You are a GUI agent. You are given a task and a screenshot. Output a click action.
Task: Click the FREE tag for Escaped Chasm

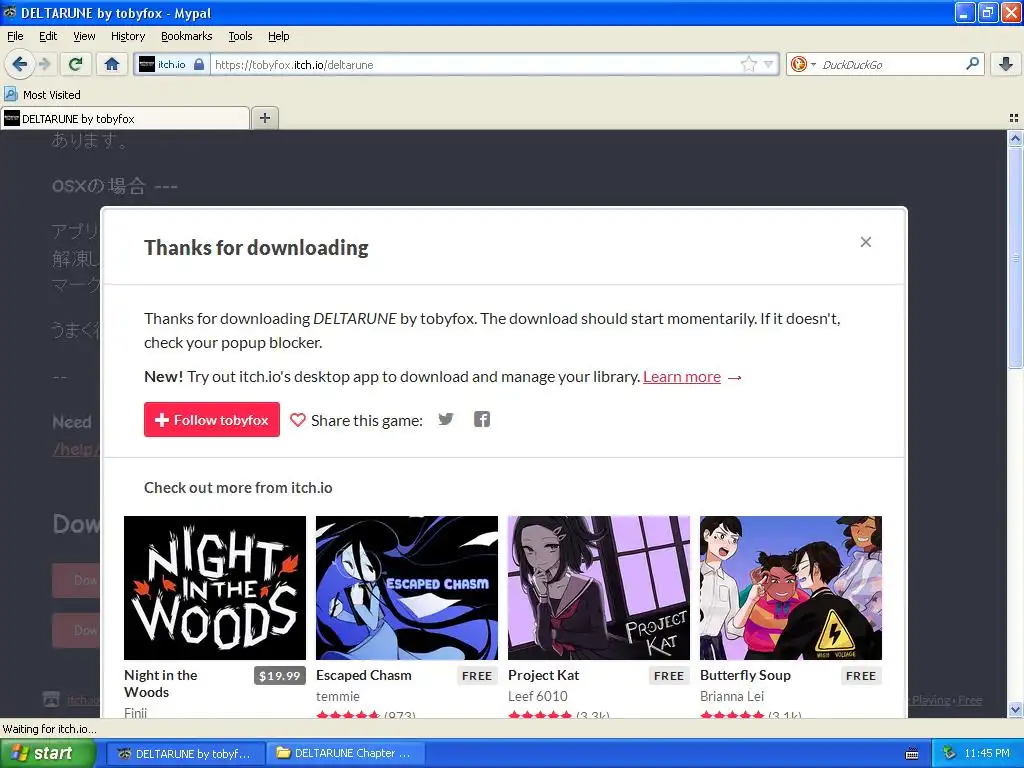[477, 676]
